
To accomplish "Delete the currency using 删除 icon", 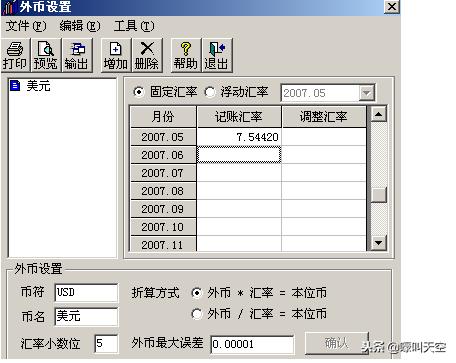I will tap(147, 55).
